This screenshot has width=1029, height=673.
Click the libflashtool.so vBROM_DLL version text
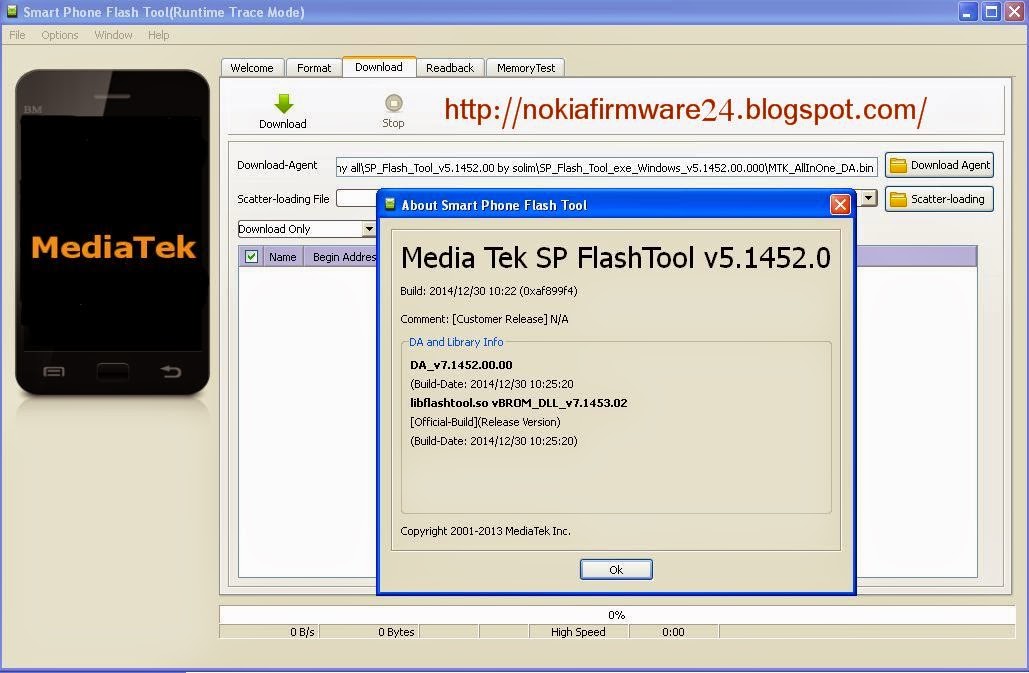click(x=518, y=403)
